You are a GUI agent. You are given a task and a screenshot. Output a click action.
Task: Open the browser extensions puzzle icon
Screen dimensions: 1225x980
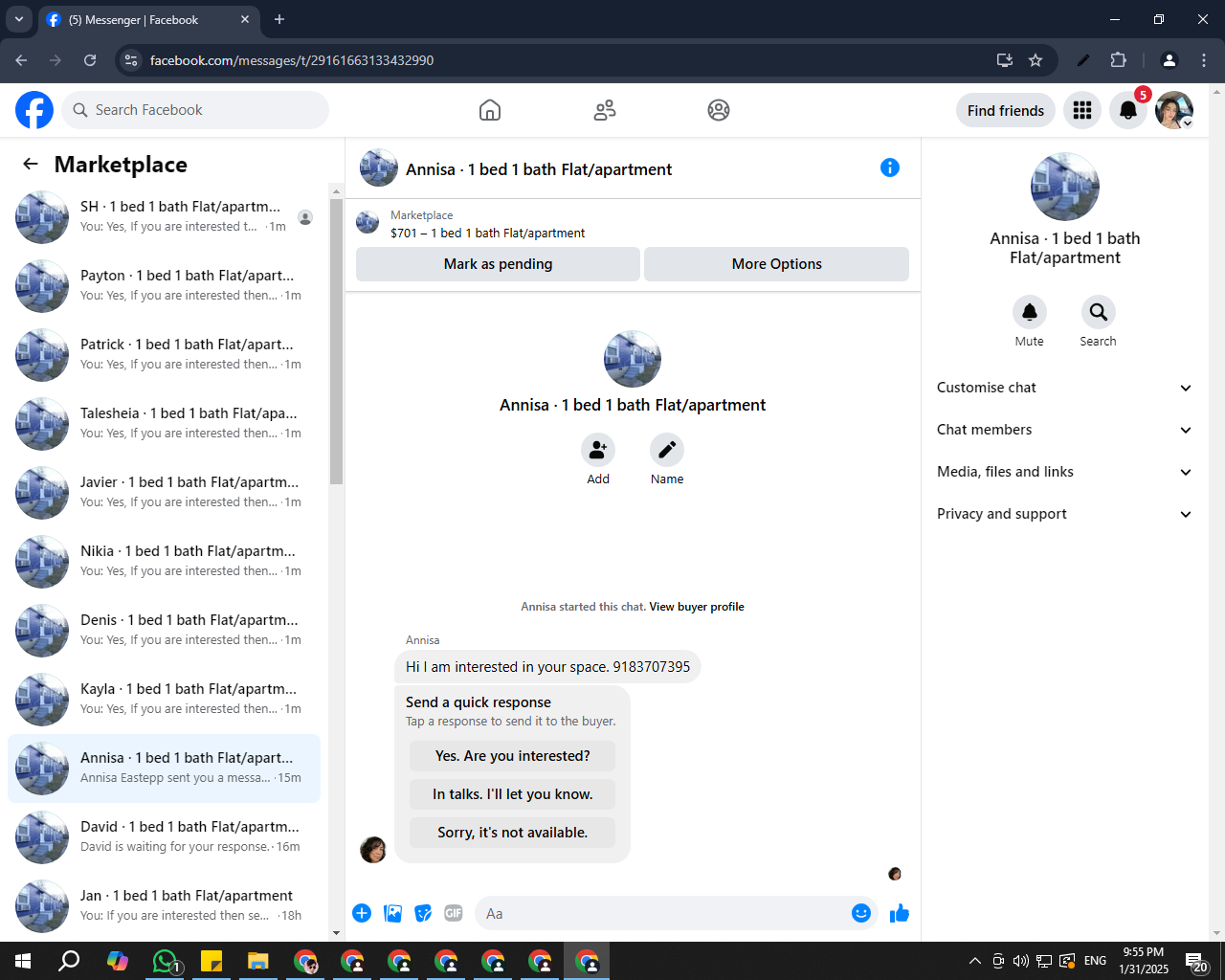[1118, 60]
